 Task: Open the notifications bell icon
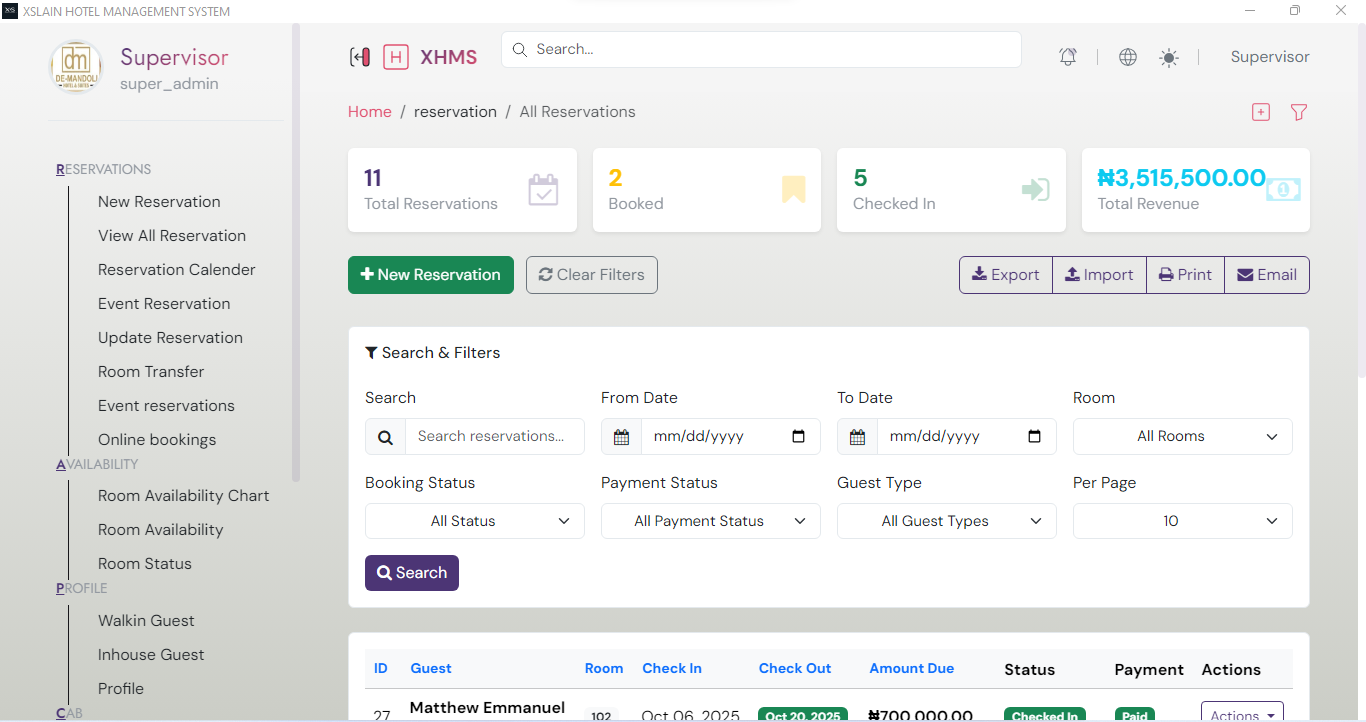(1067, 56)
